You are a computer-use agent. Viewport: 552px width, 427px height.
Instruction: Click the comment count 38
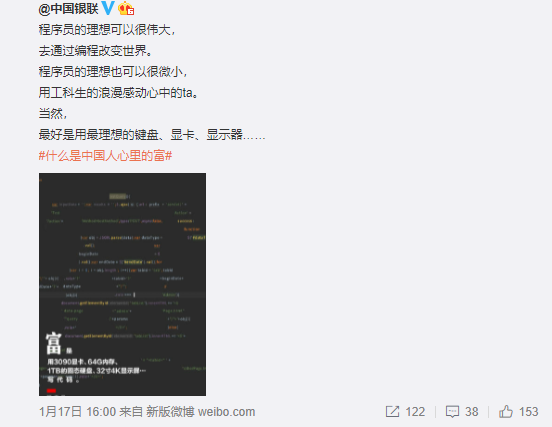click(472, 412)
